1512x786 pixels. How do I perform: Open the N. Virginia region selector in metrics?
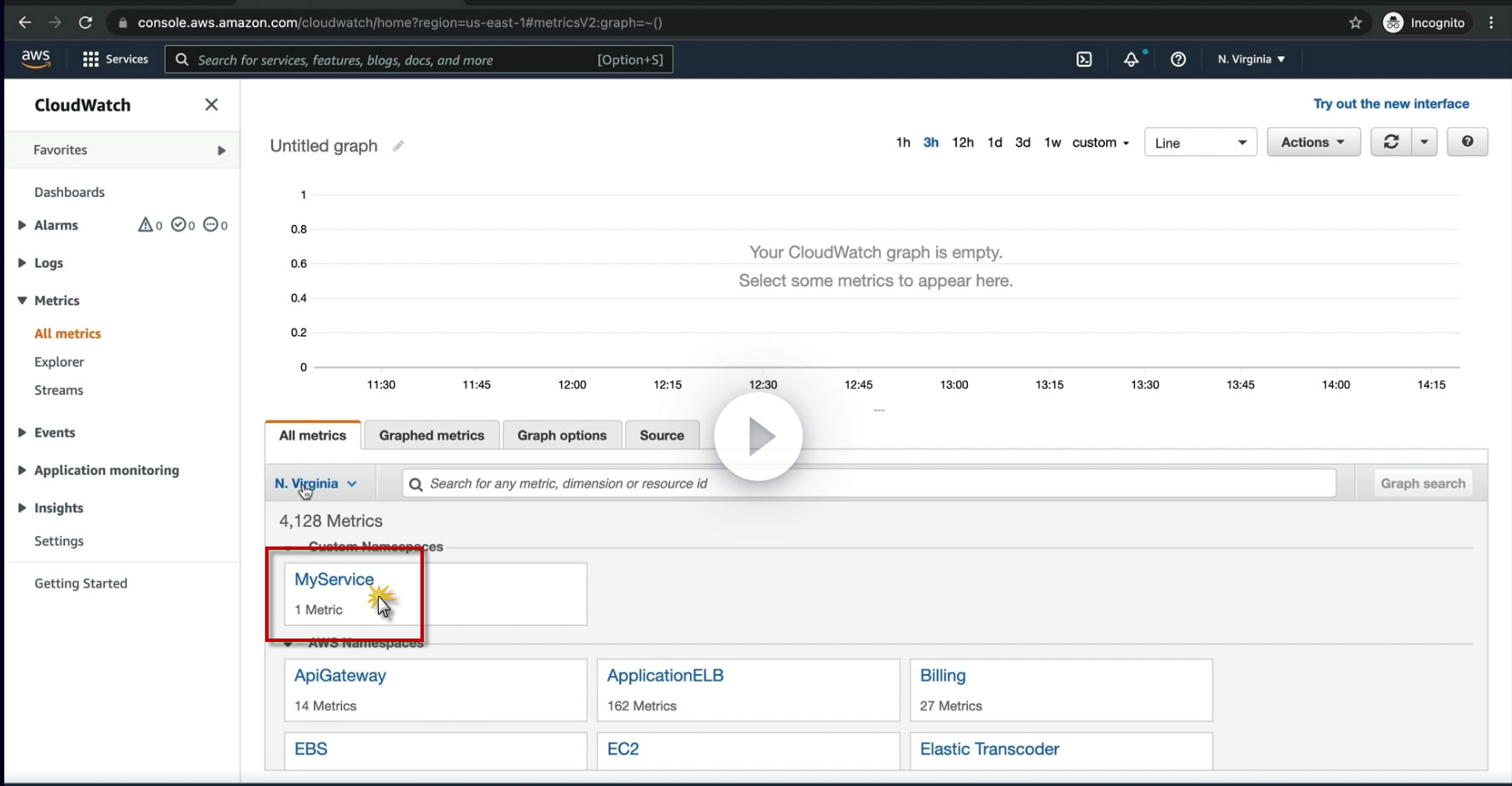pyautogui.click(x=316, y=483)
